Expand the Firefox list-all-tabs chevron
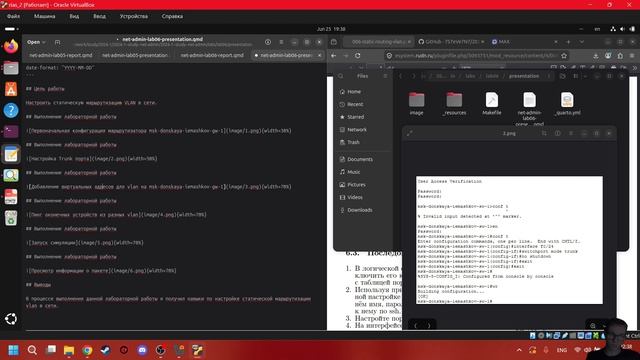Viewport: 640px width, 360px height. 582,42
